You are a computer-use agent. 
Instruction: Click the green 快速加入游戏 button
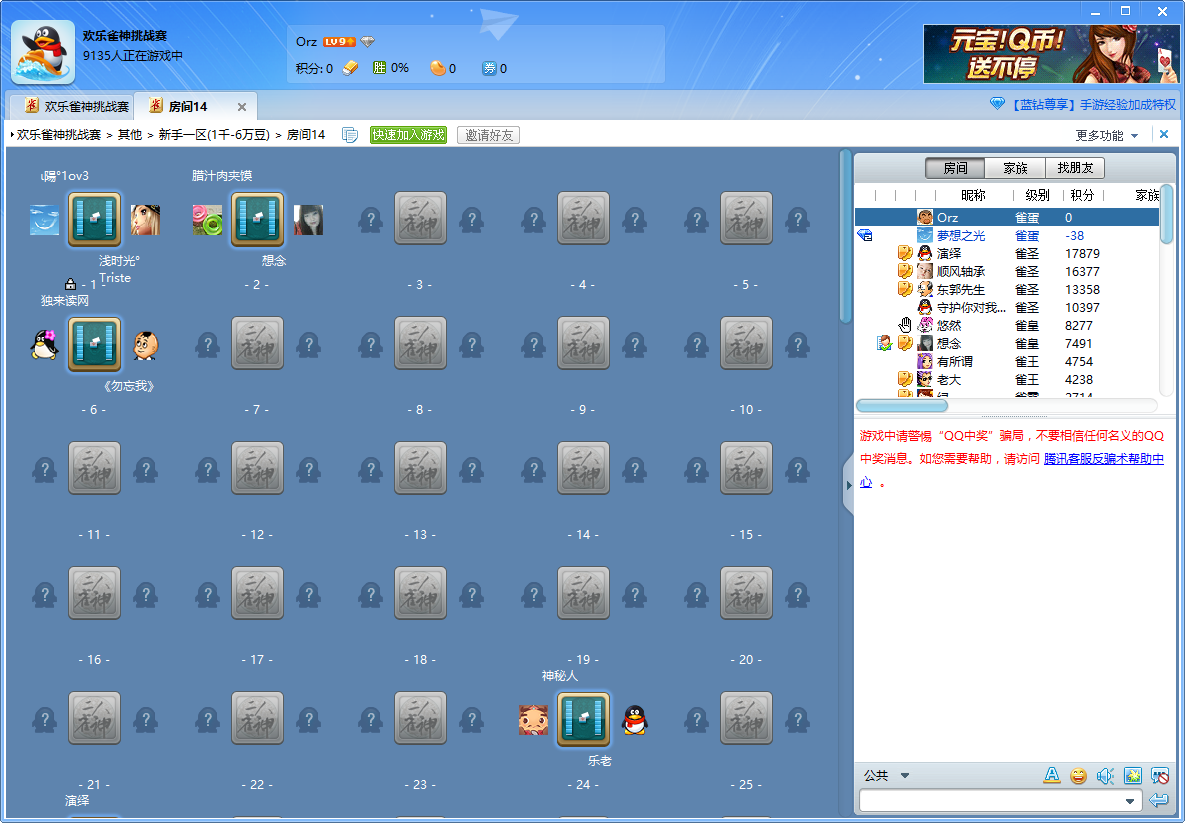click(408, 135)
